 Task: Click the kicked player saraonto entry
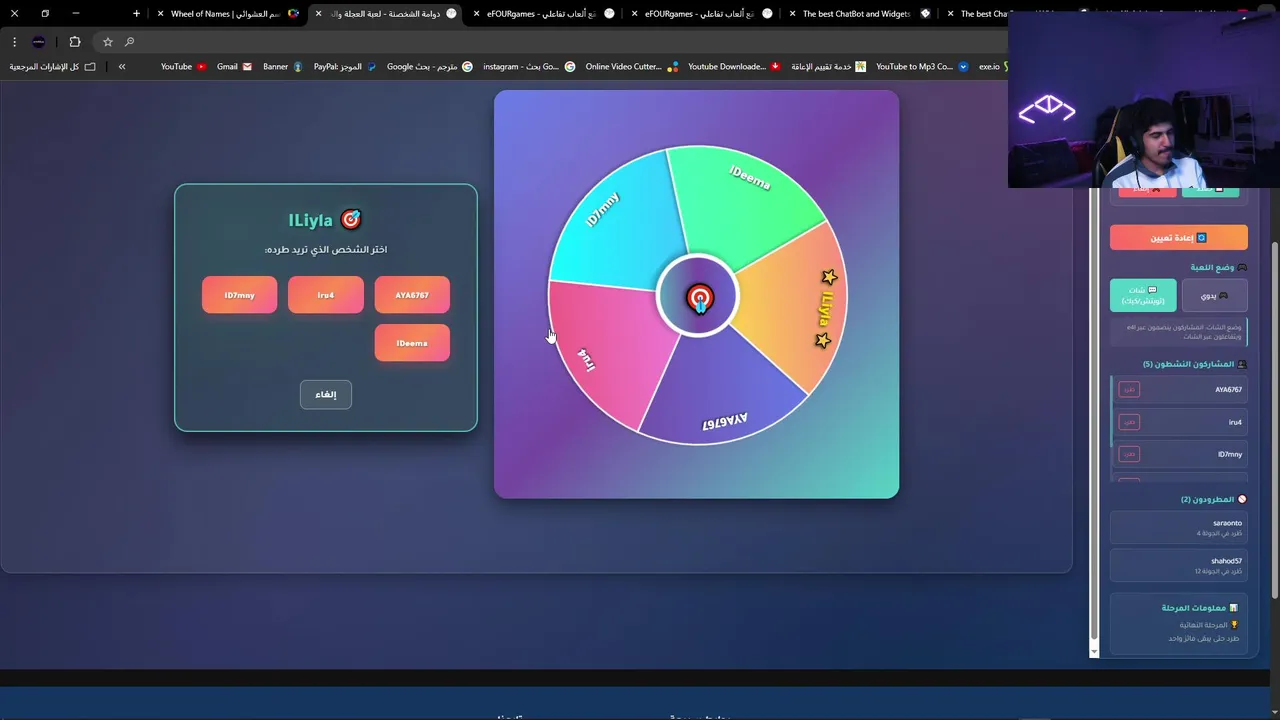[1179, 527]
